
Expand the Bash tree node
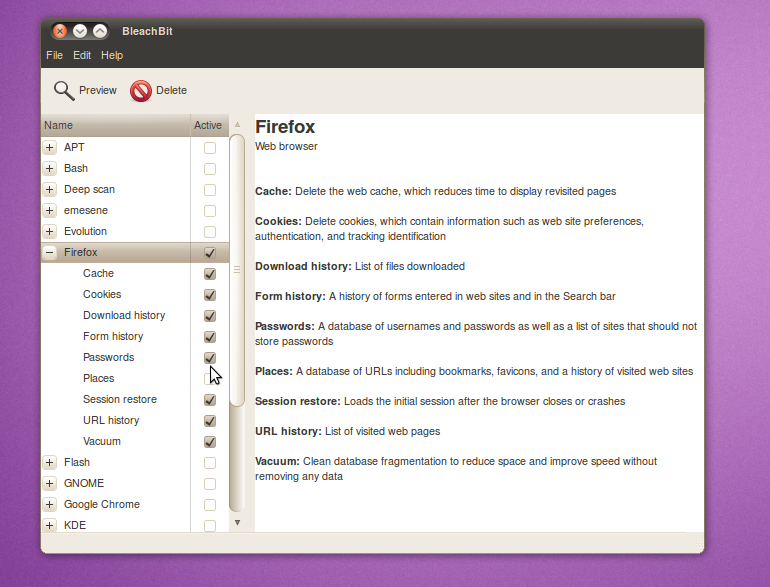49,168
